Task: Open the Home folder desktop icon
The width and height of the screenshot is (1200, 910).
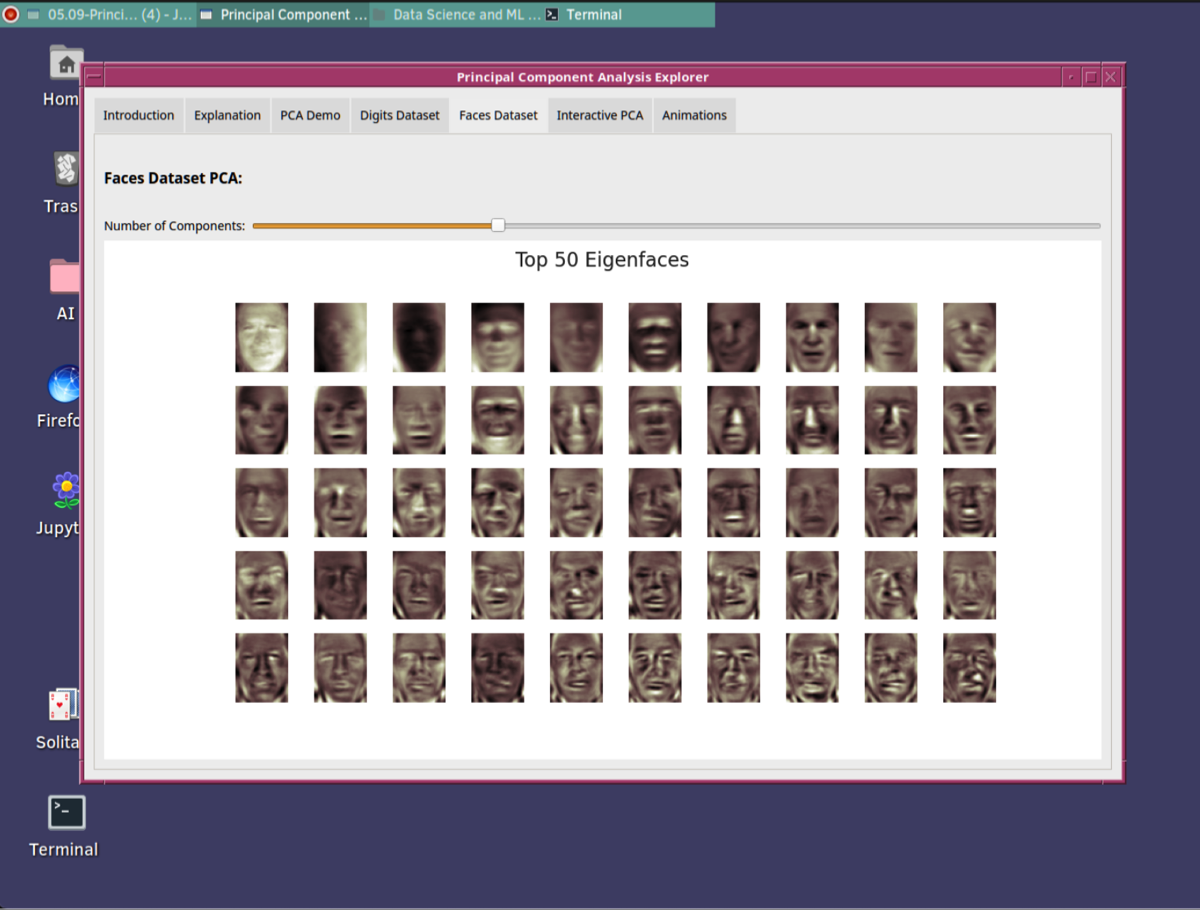Action: pos(66,65)
